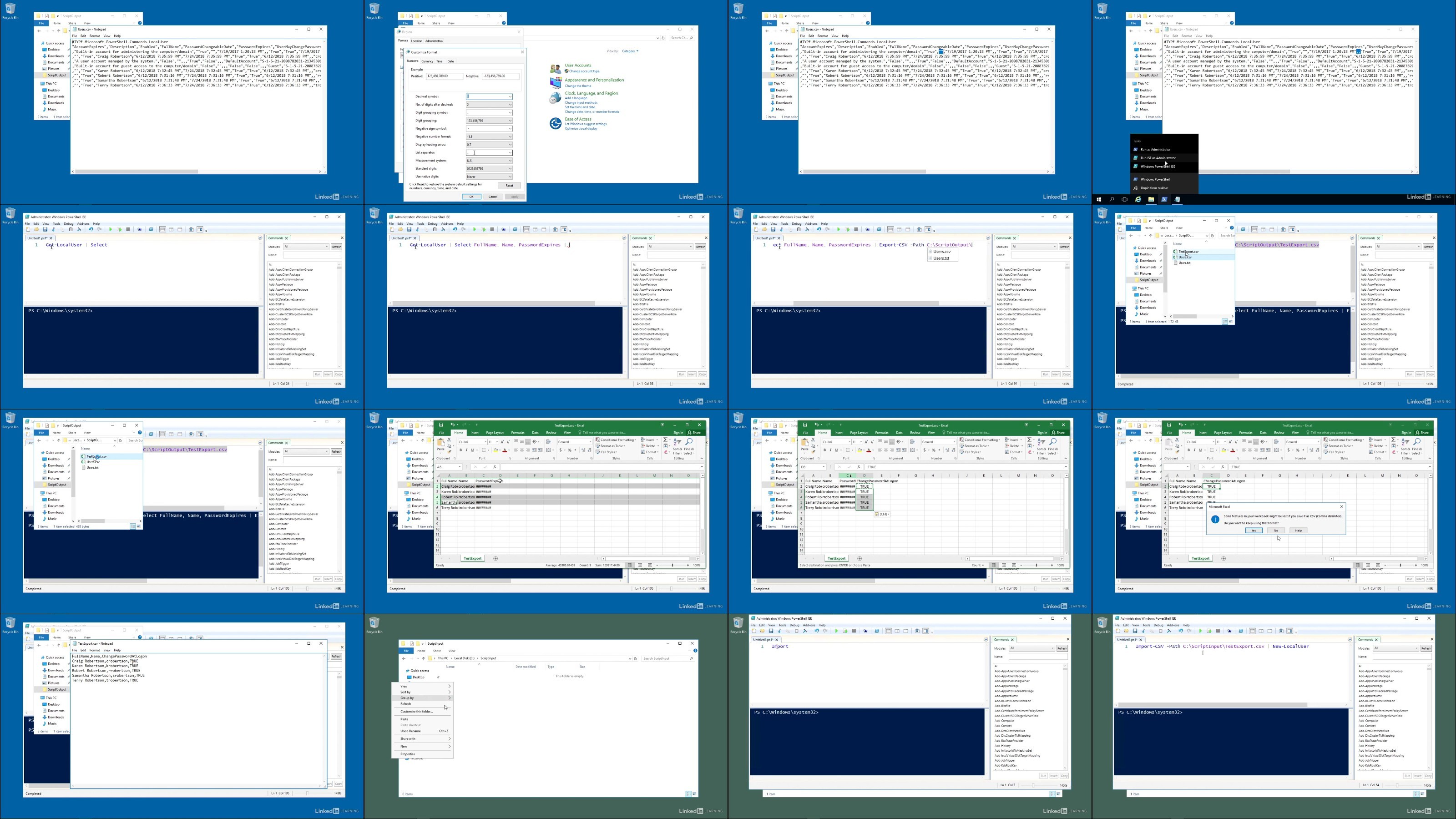Click No in the Excel CSV warning
The image size is (1456, 819).
pos(1276,531)
